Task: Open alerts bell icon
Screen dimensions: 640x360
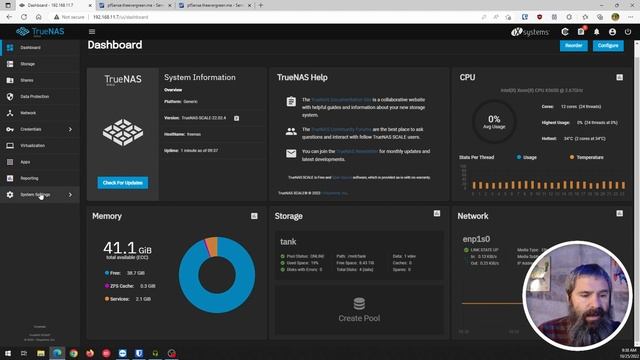Action: tap(596, 32)
